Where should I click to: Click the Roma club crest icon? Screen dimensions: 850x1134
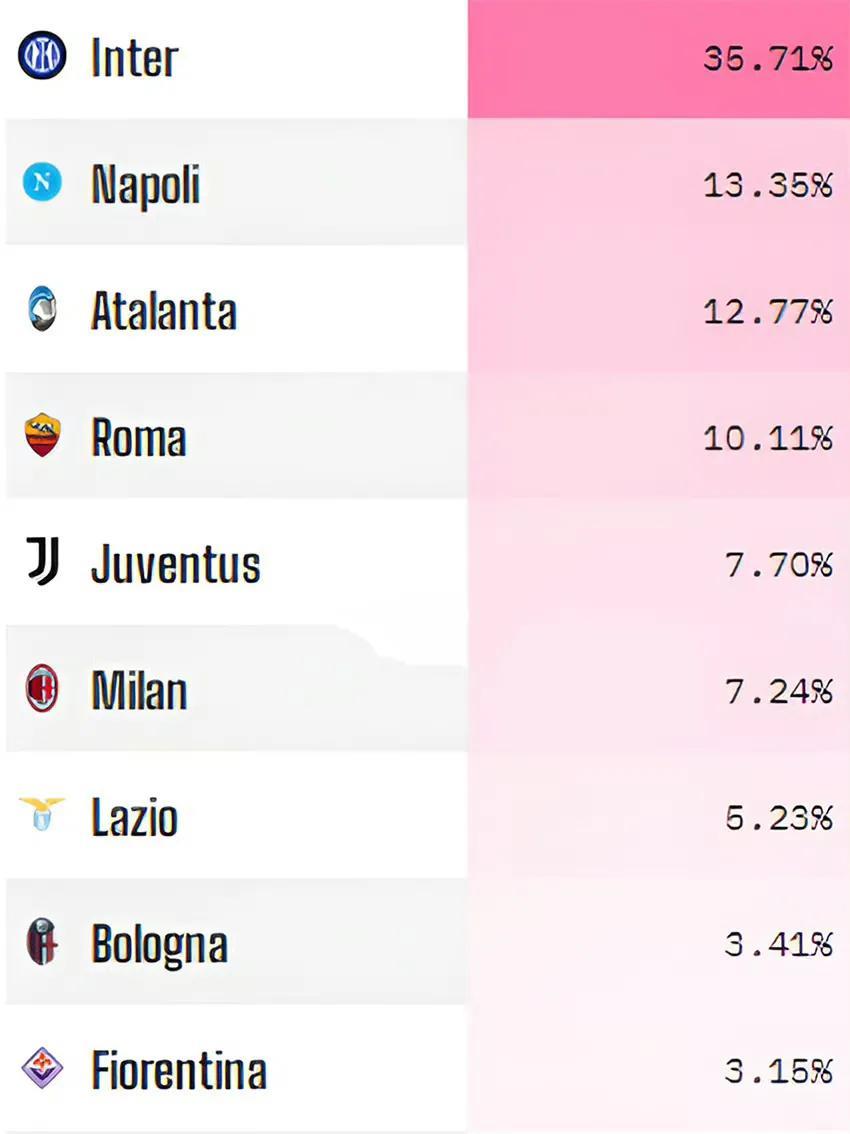point(42,436)
